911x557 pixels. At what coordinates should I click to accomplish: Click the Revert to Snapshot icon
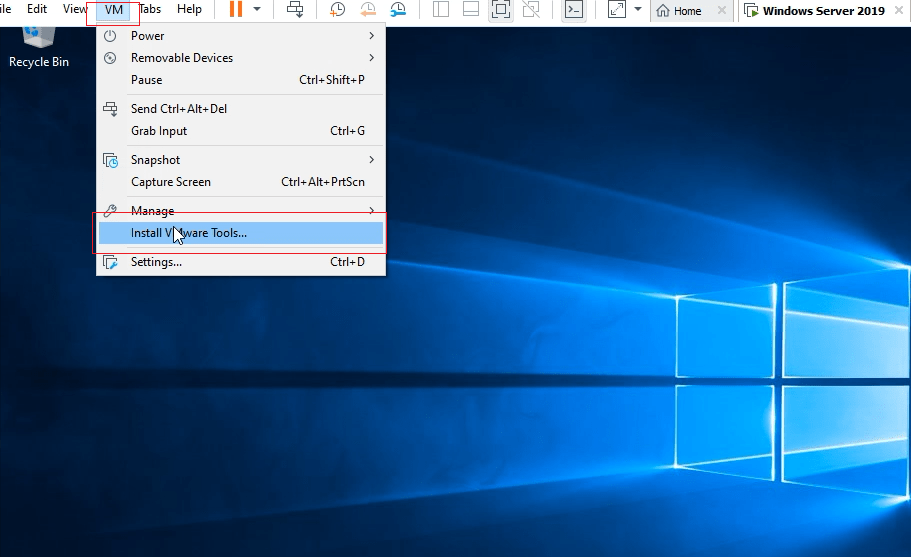click(368, 9)
